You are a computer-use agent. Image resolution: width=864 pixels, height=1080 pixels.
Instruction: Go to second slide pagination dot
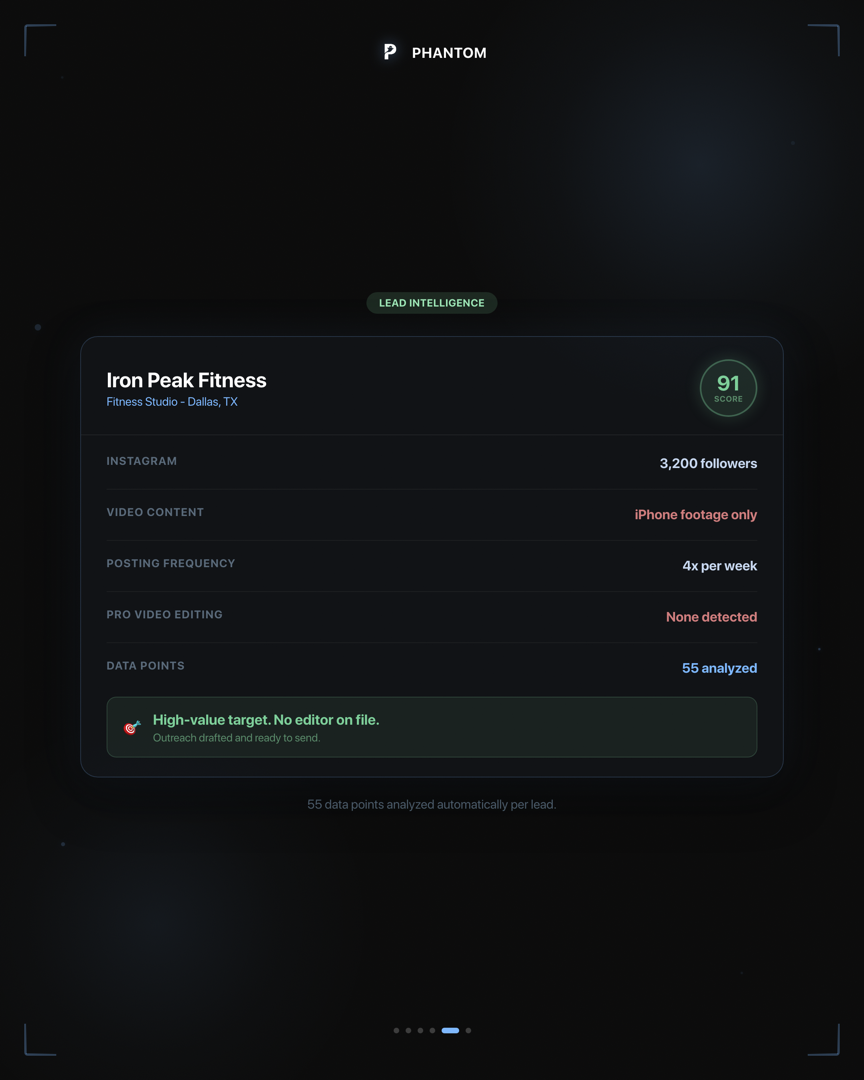tap(409, 1030)
